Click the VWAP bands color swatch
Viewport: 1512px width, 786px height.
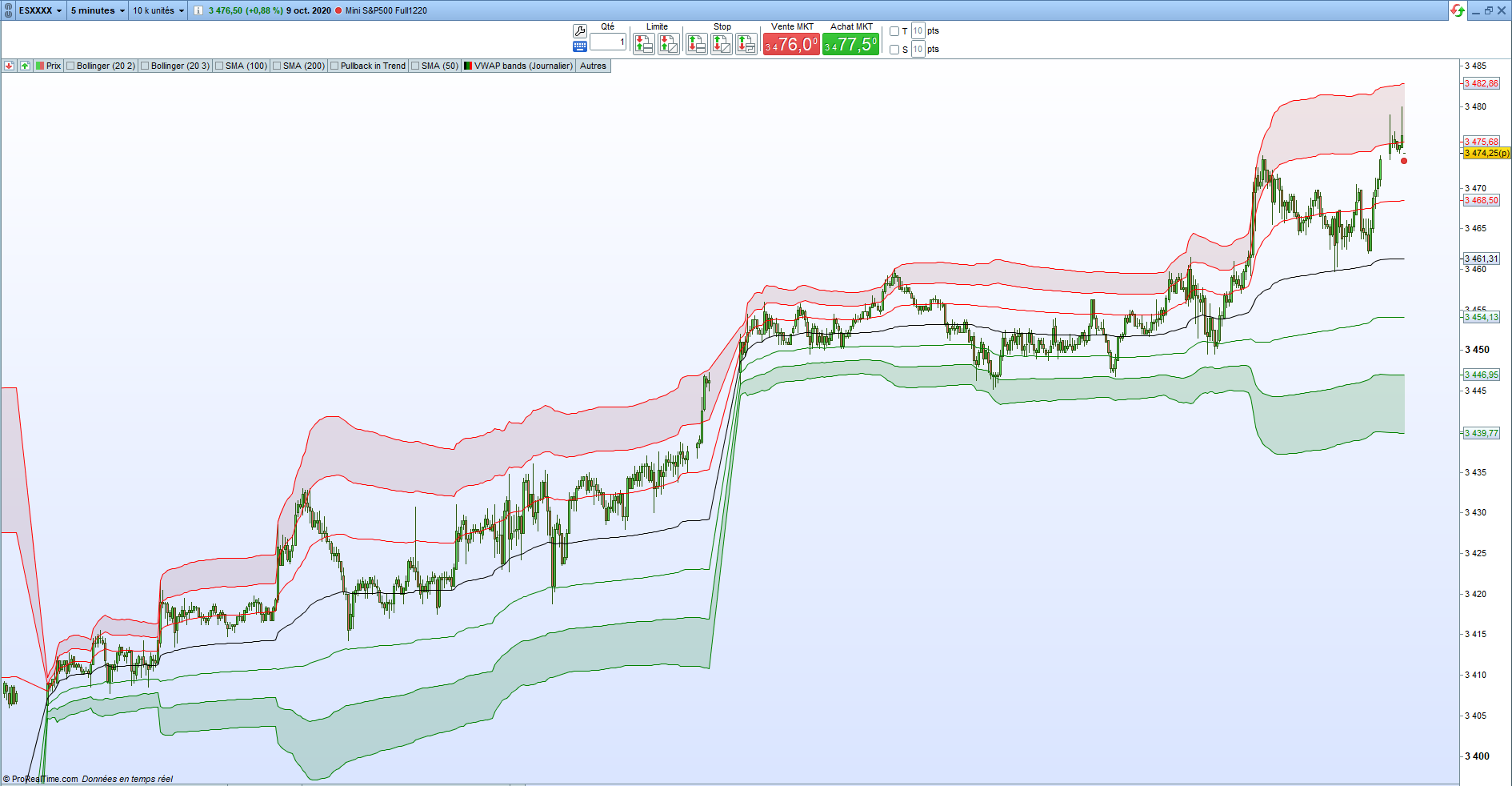(468, 66)
